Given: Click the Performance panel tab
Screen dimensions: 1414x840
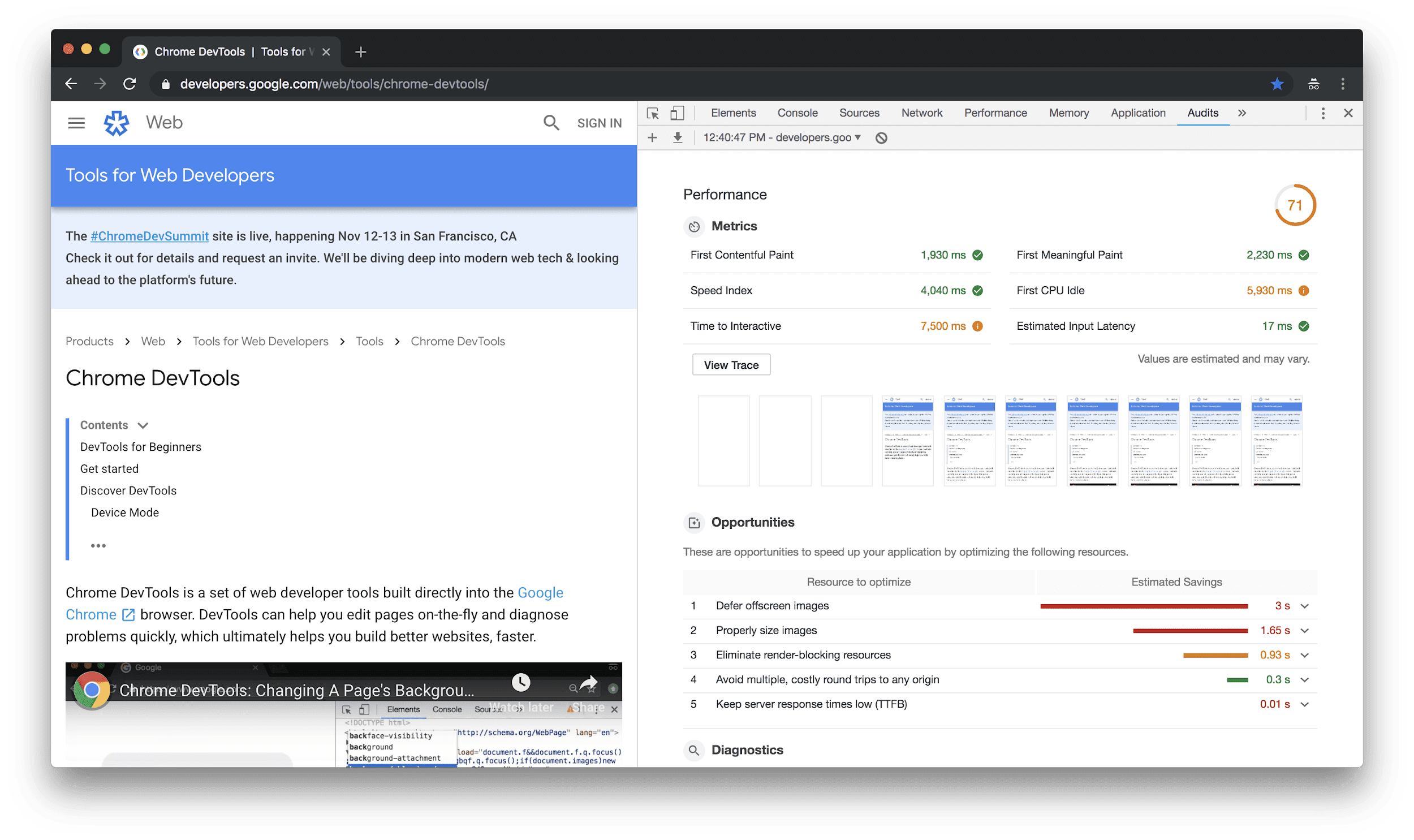Looking at the screenshot, I should point(995,113).
